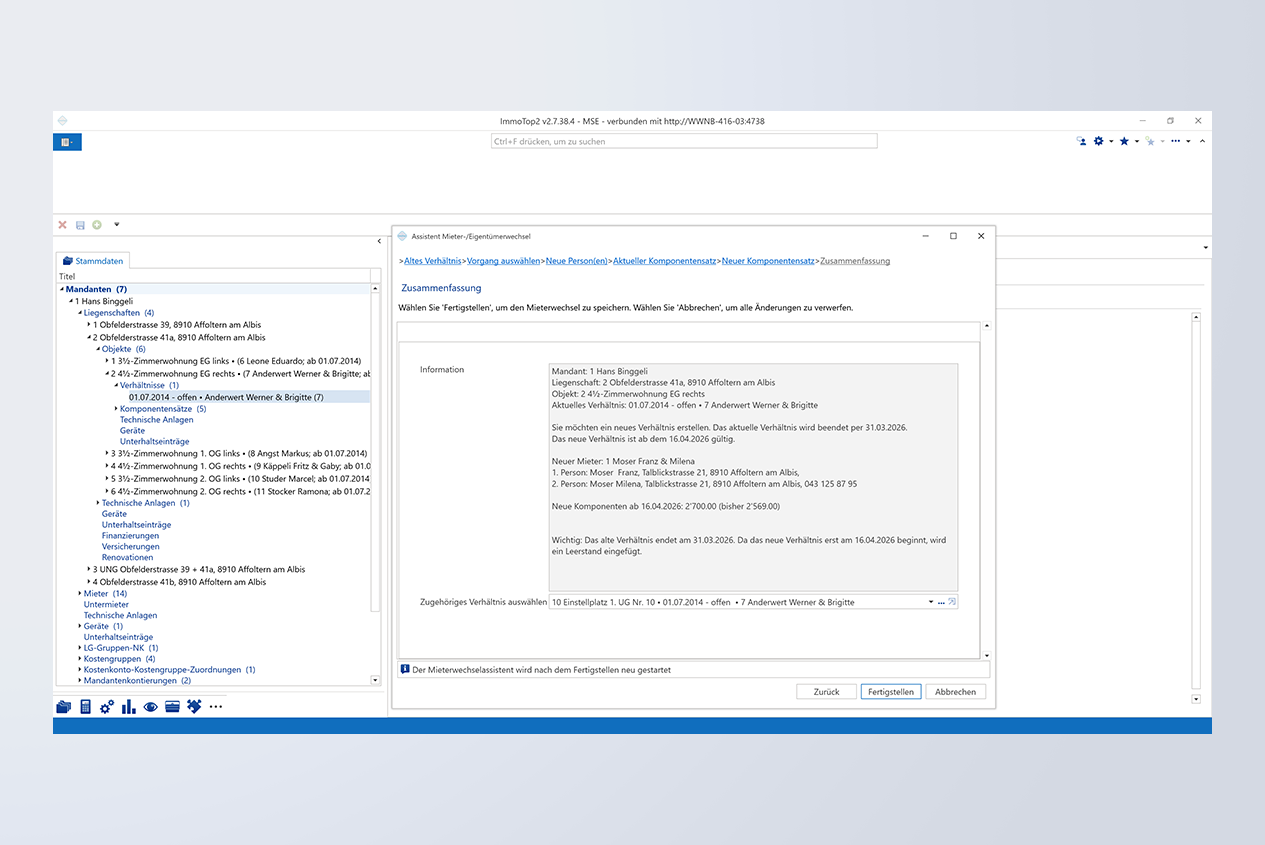Click the green plus add icon

click(96, 224)
